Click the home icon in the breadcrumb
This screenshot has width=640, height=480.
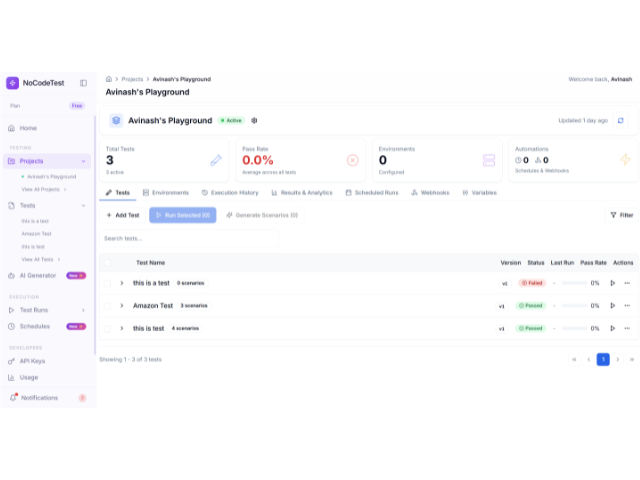pyautogui.click(x=109, y=78)
